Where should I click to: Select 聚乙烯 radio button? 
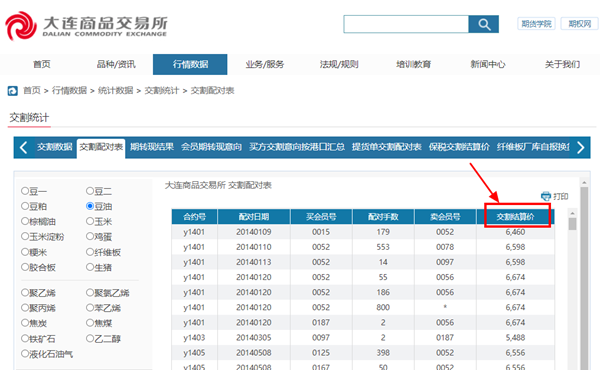click(25, 293)
